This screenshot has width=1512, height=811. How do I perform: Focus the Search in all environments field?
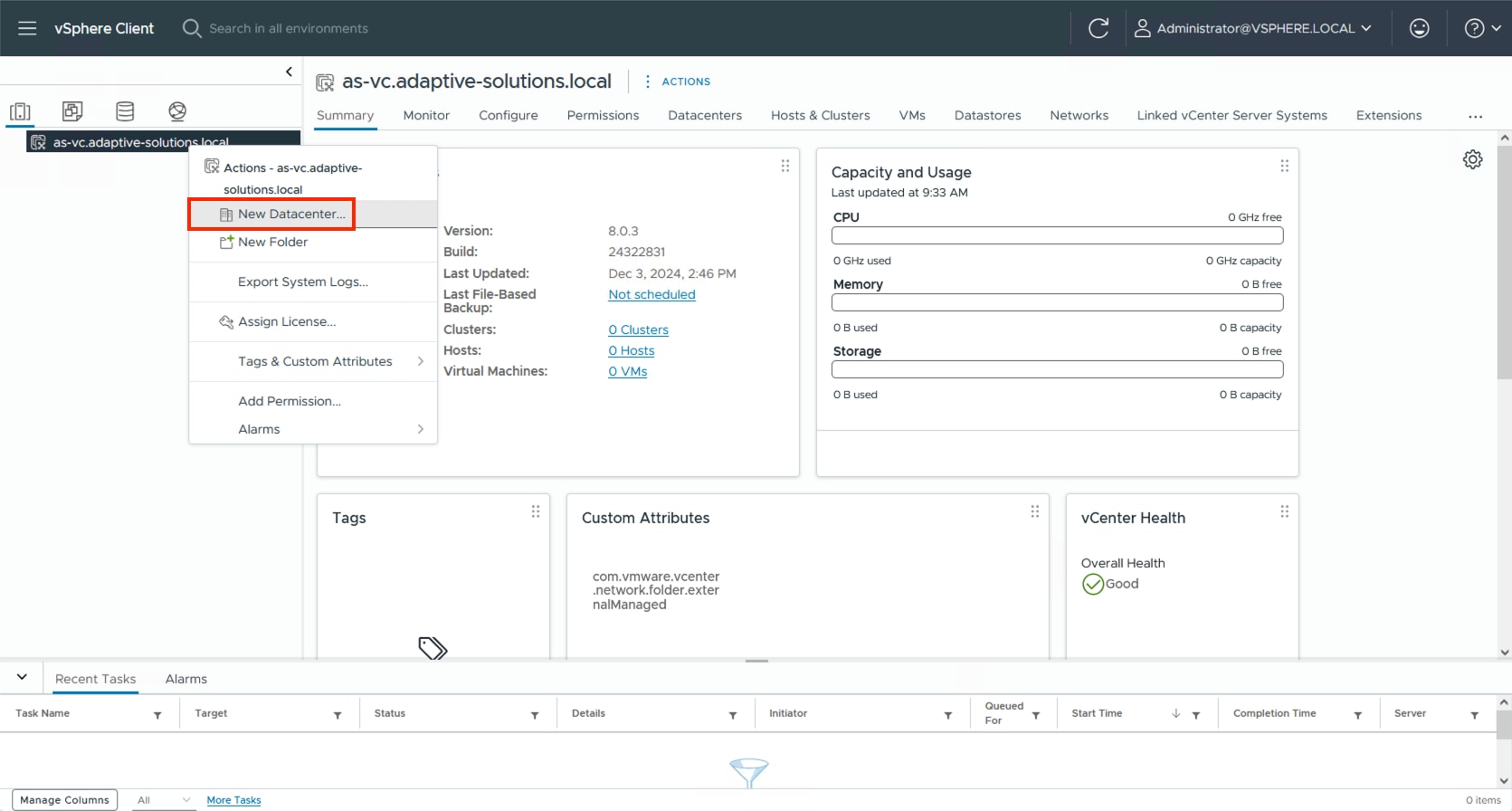click(289, 28)
